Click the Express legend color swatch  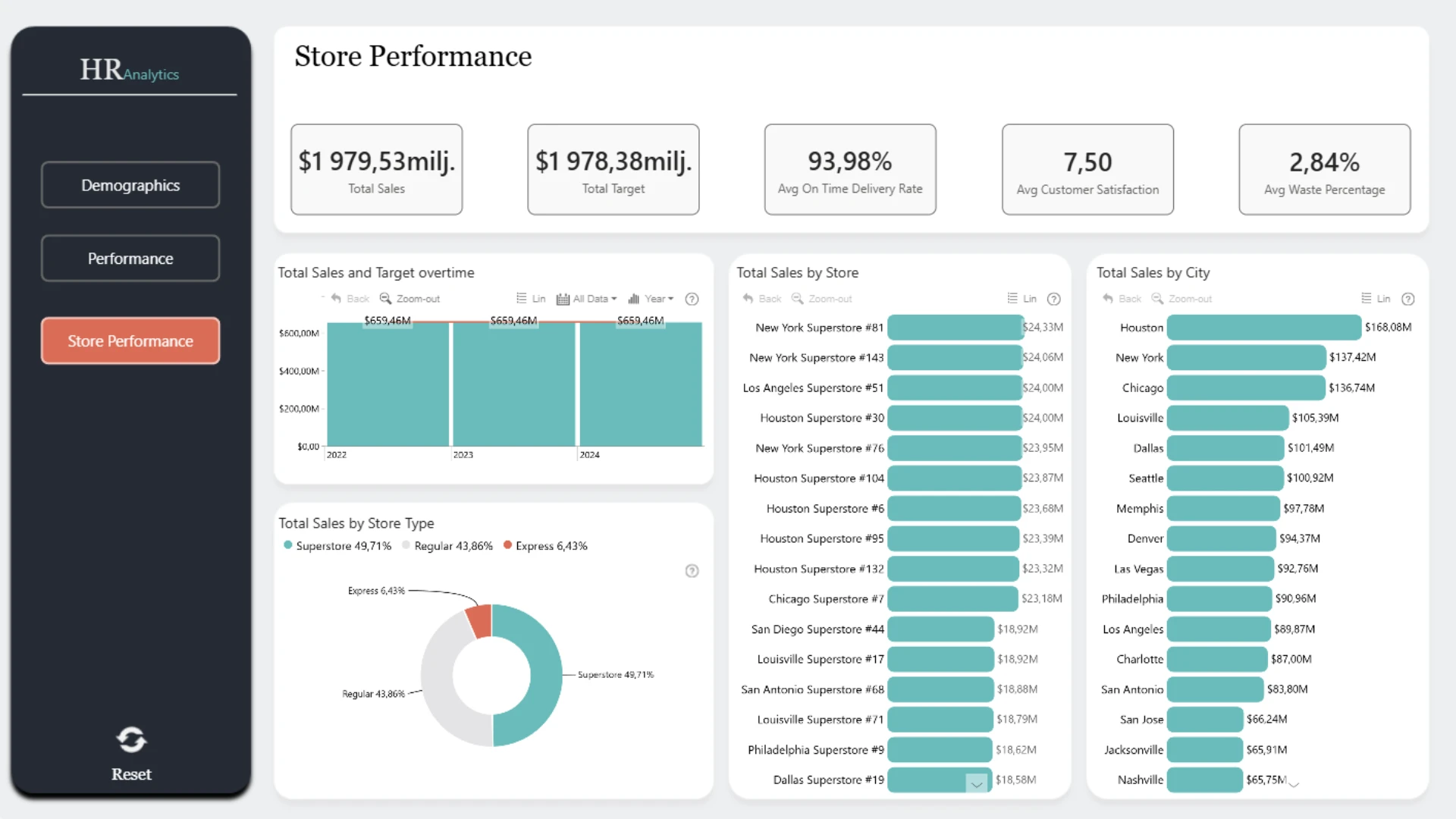(507, 545)
